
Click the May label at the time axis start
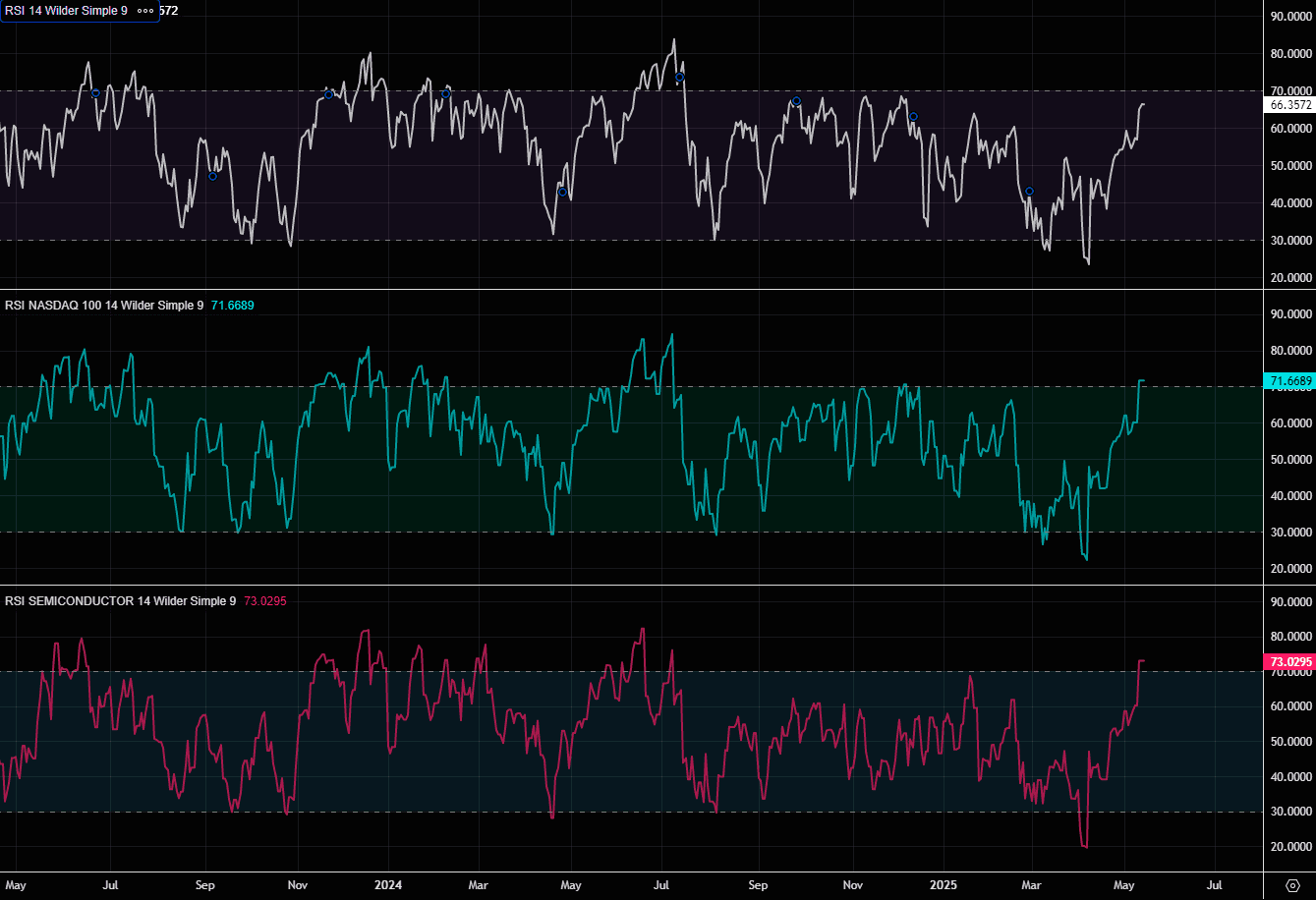[x=18, y=883]
